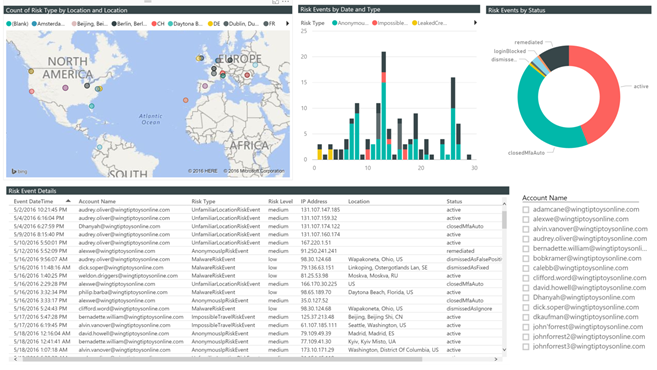The height and width of the screenshot is (370, 657).
Task: Click the Daytona Beach map bubble in Florida
Action: coord(91,106)
